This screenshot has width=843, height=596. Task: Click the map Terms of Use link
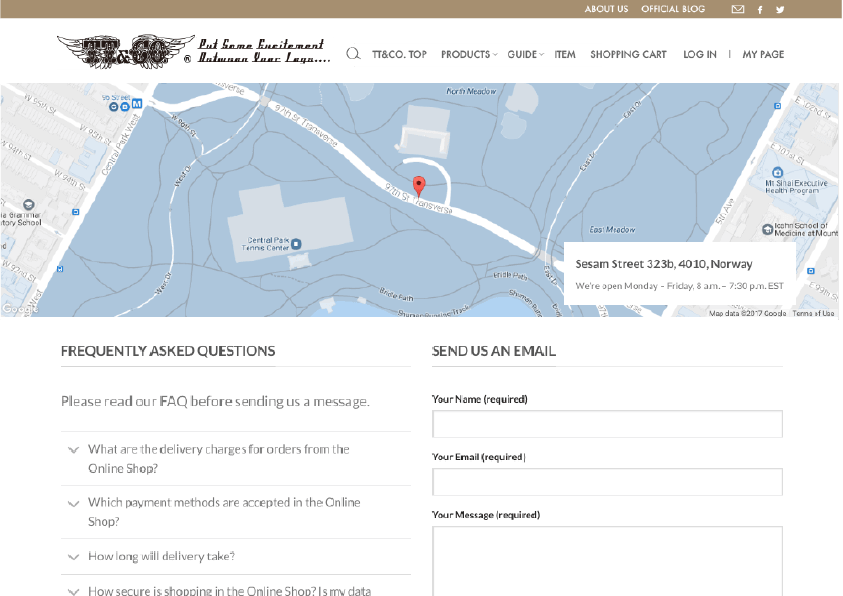click(813, 313)
